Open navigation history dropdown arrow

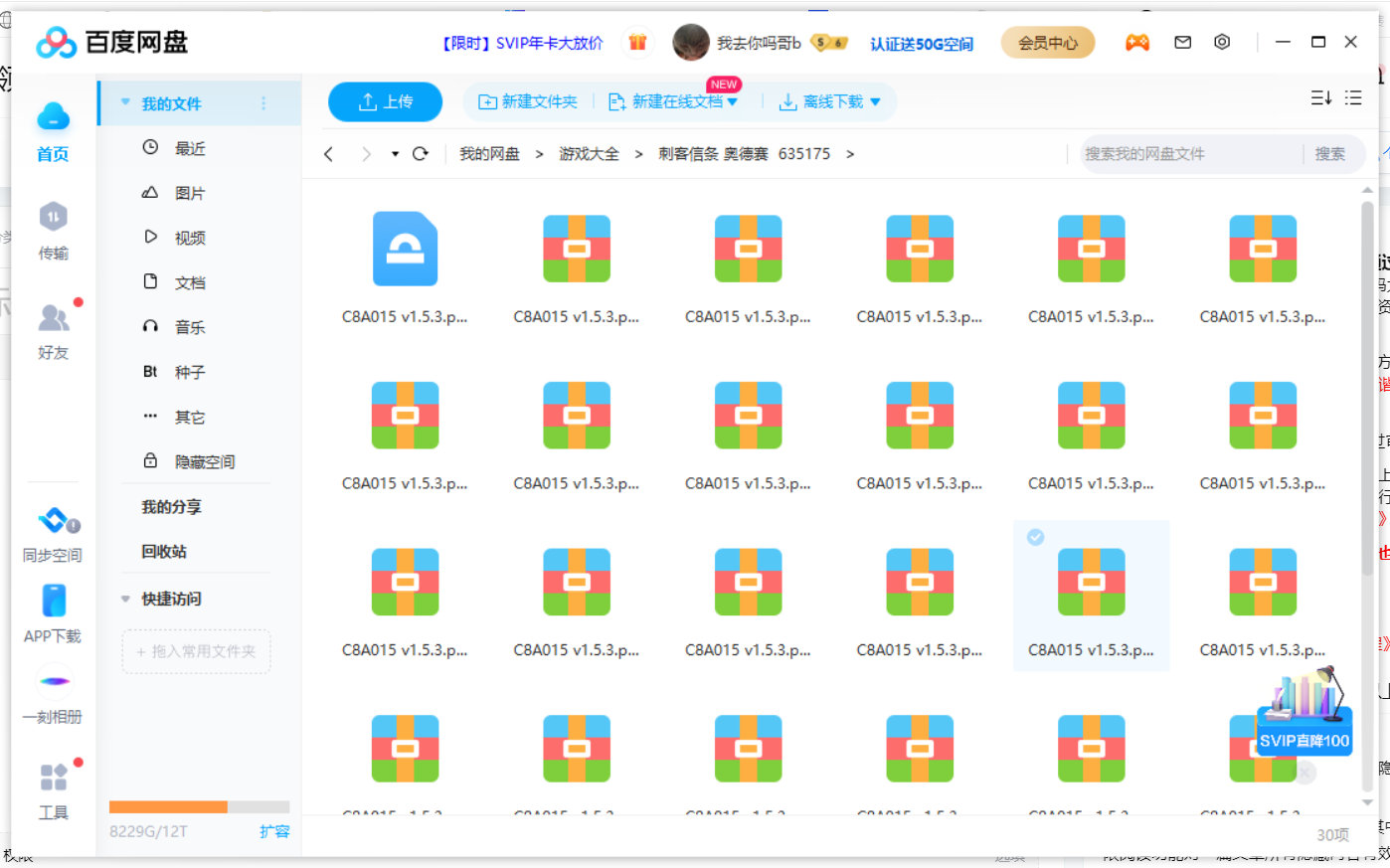(395, 154)
